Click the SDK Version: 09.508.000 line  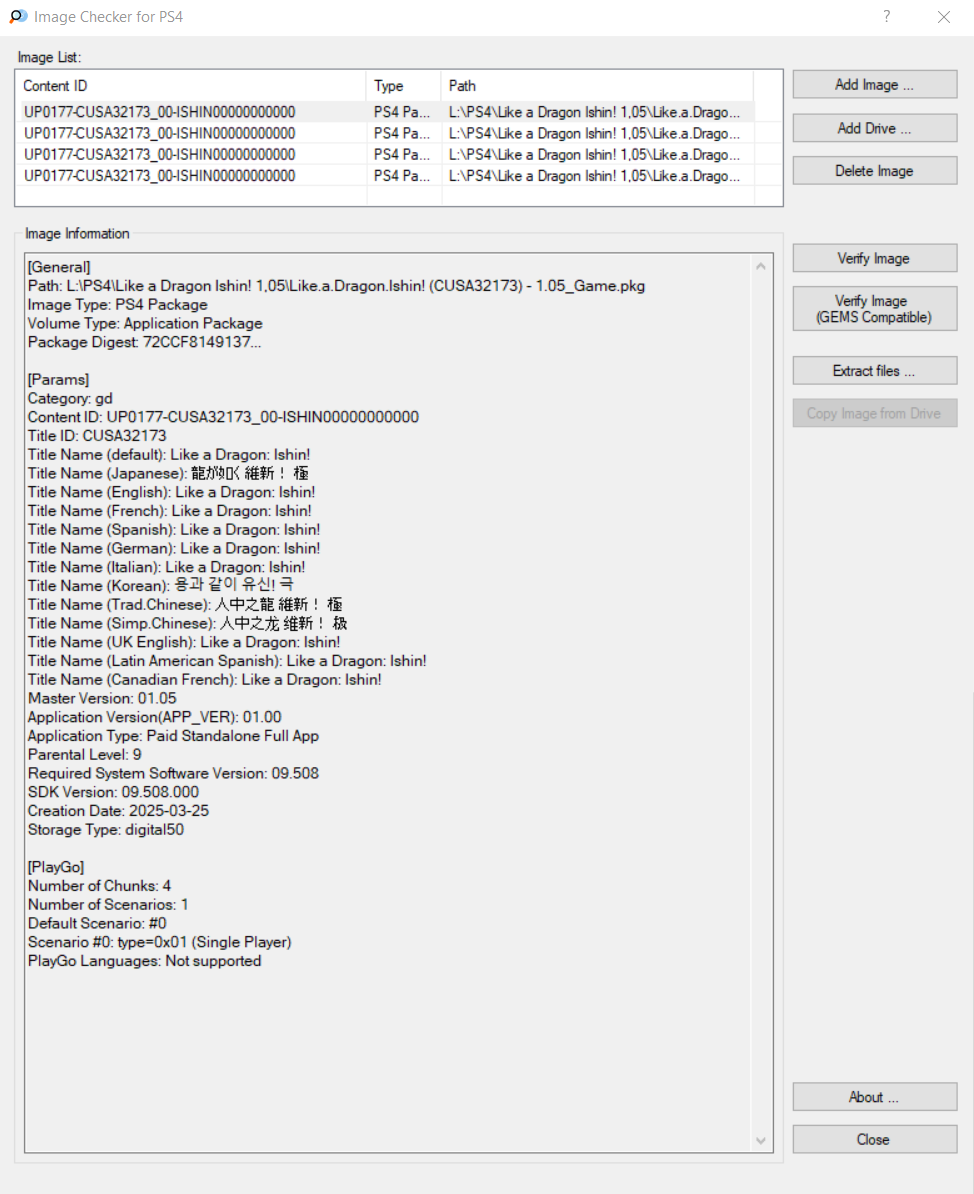[x=113, y=792]
